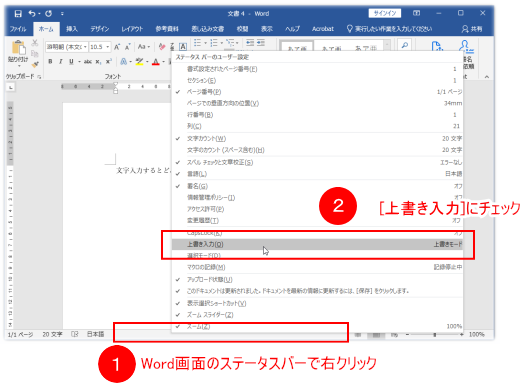Click the 100% zoom level in status bar
The image size is (523, 383).
[476, 334]
